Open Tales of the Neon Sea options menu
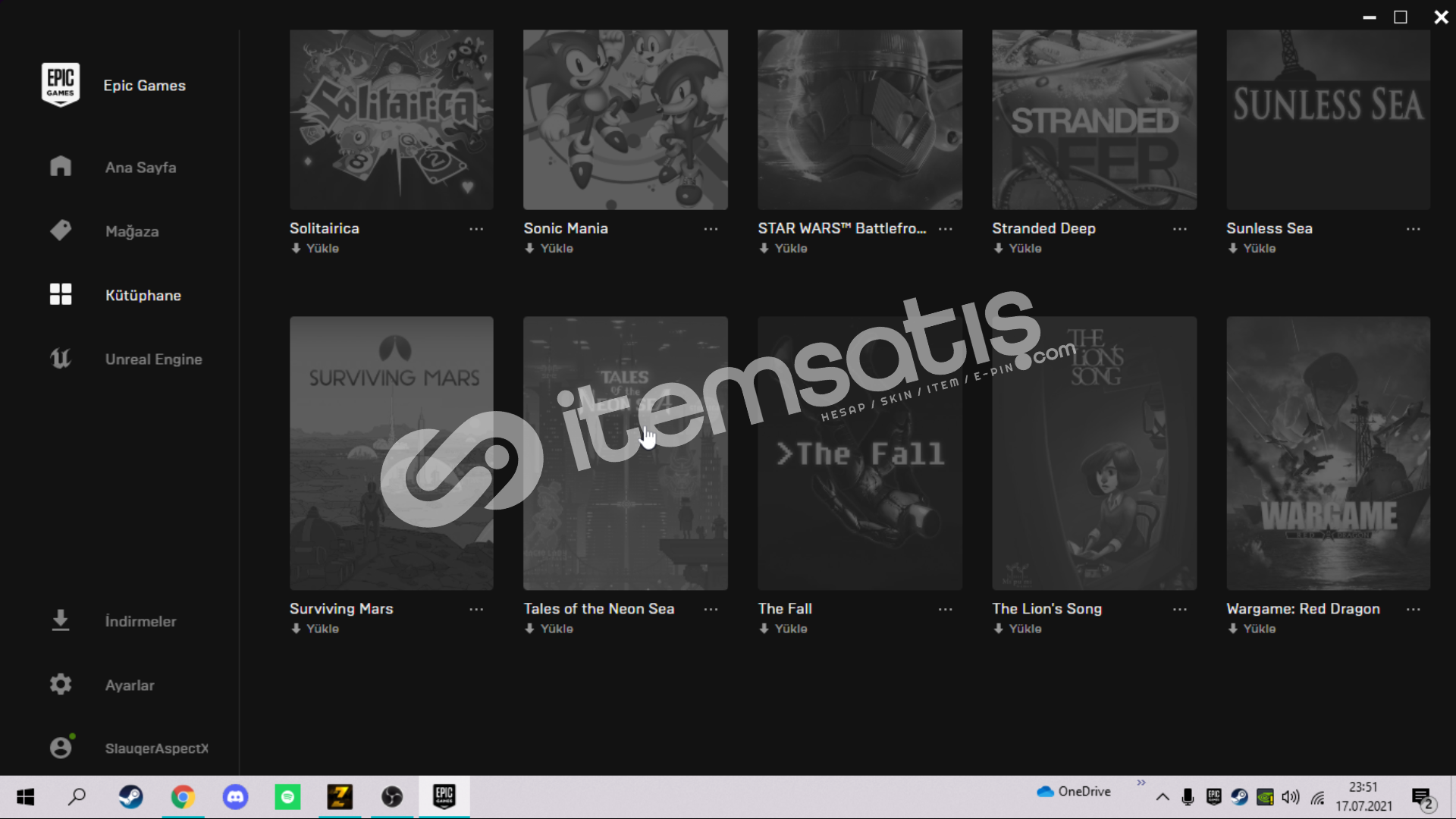 click(711, 610)
